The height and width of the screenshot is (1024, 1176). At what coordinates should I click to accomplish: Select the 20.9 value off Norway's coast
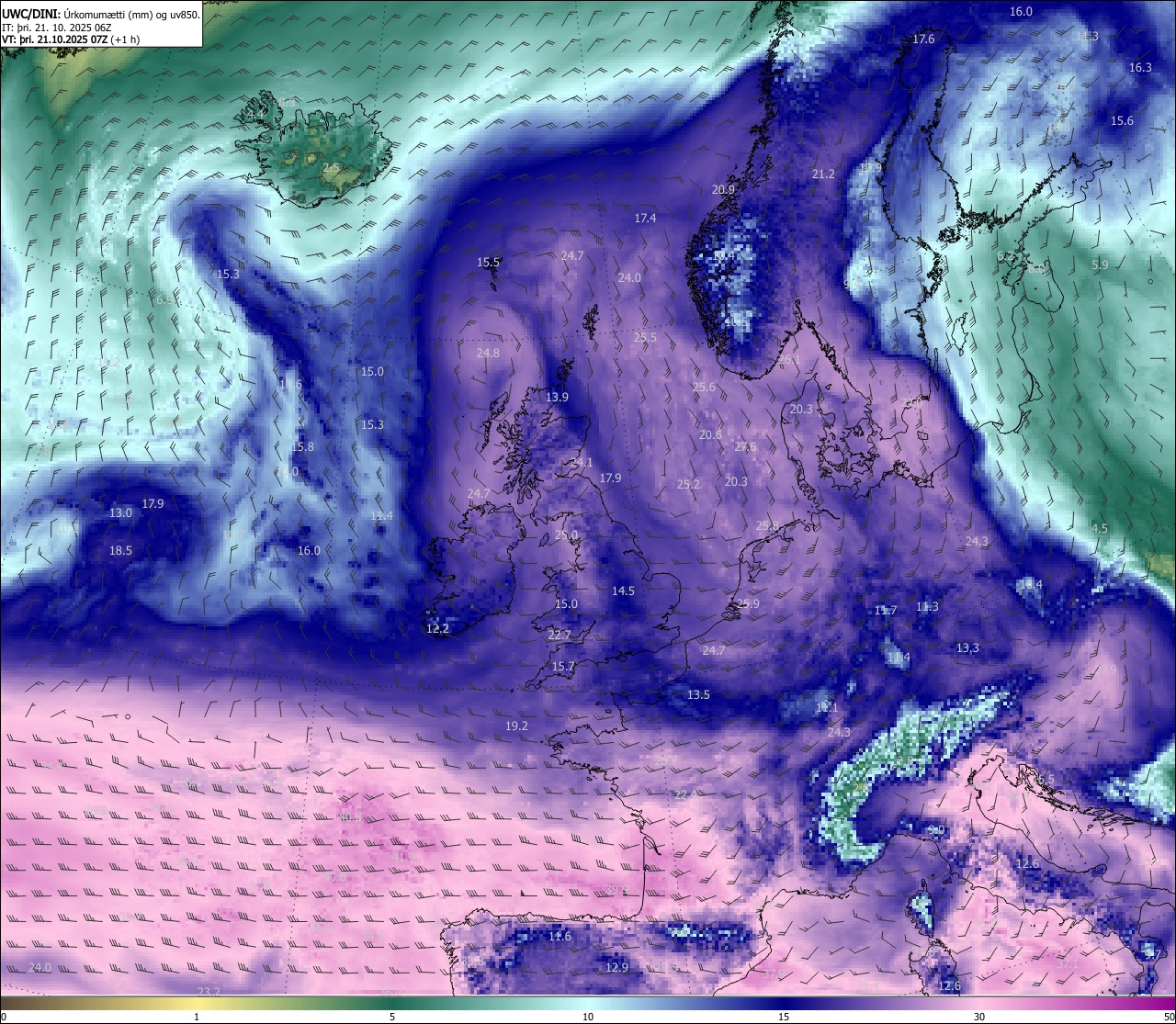(723, 189)
